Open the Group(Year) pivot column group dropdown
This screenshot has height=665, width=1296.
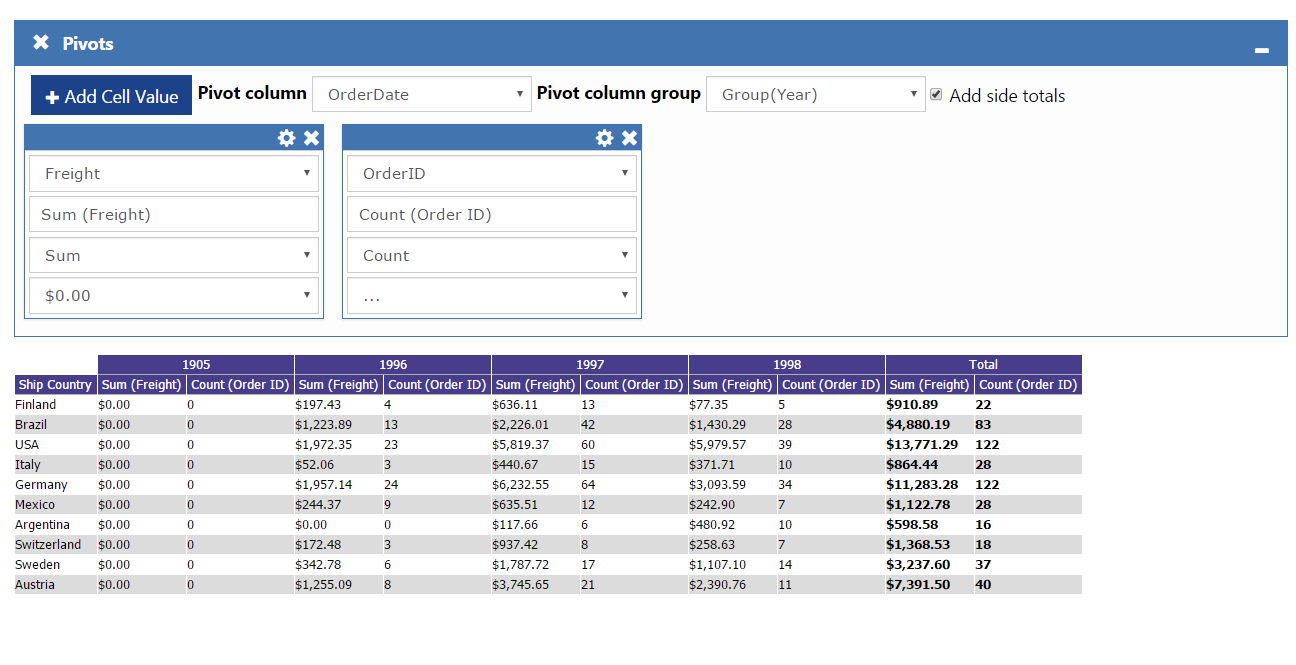[815, 94]
